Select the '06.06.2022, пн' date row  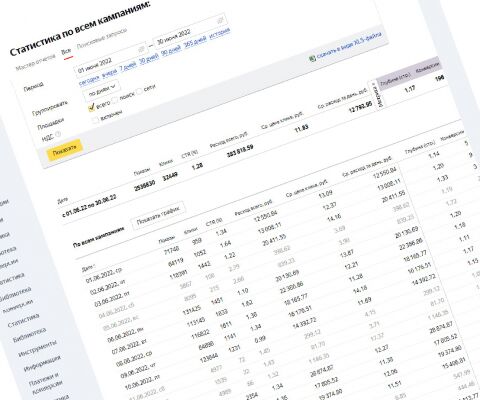click(x=125, y=336)
